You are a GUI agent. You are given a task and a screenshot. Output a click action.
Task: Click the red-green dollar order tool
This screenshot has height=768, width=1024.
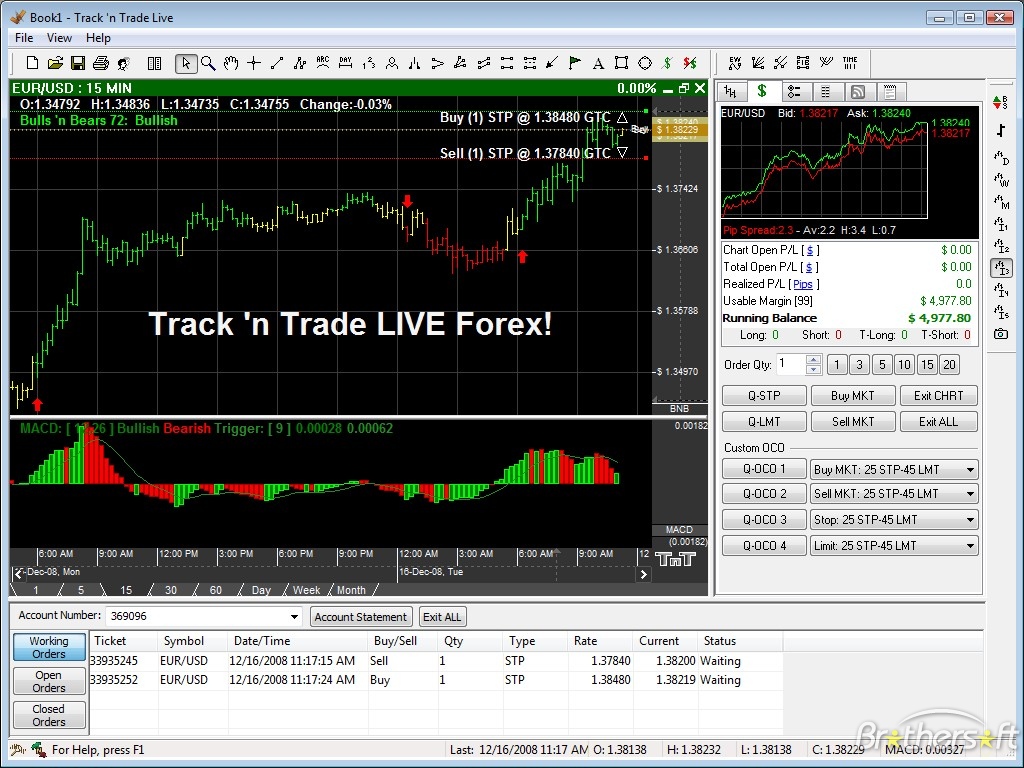690,63
